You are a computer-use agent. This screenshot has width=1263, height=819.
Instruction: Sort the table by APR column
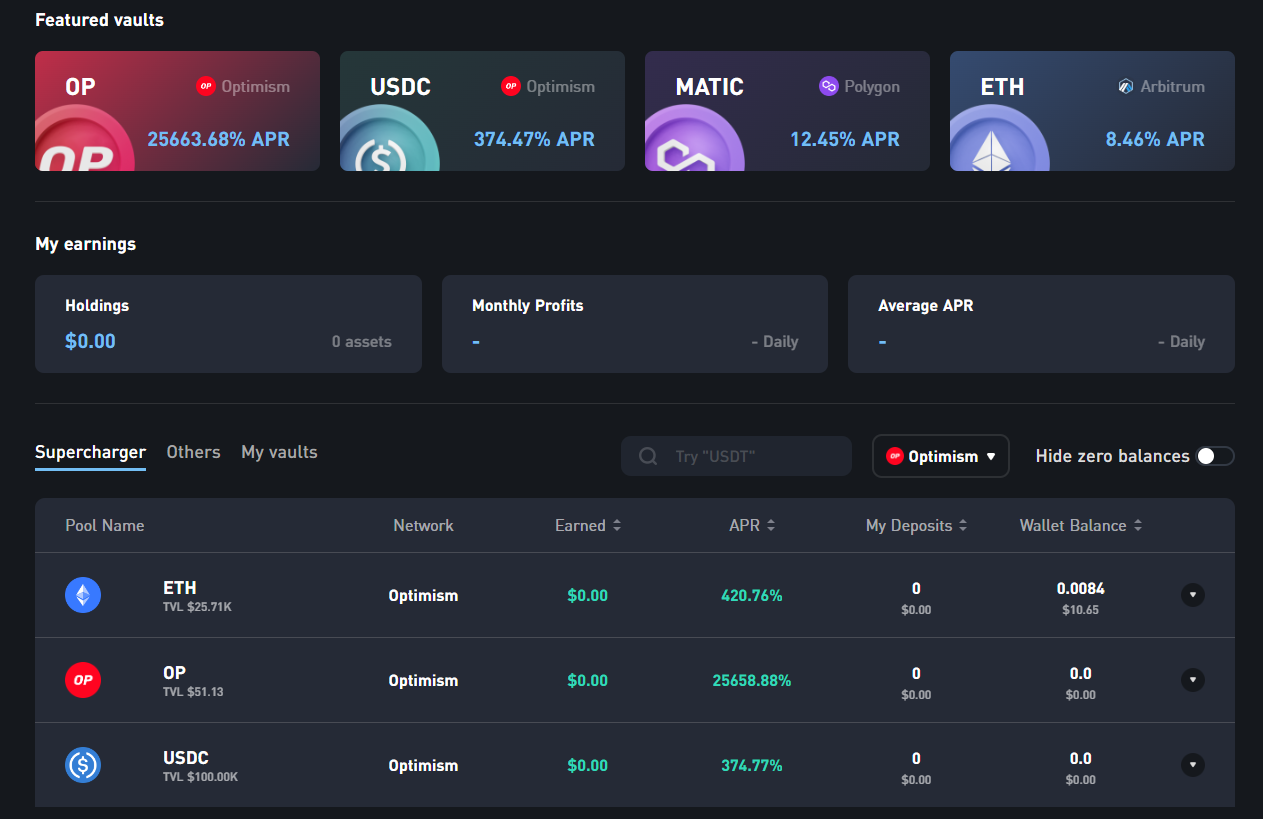click(752, 525)
